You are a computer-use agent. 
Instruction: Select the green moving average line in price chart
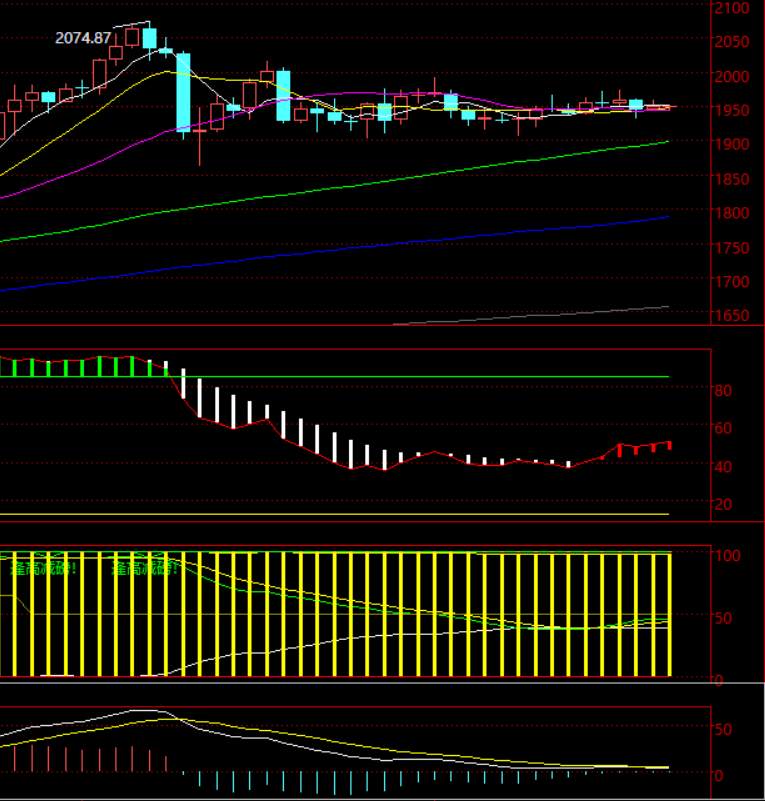(x=334, y=186)
